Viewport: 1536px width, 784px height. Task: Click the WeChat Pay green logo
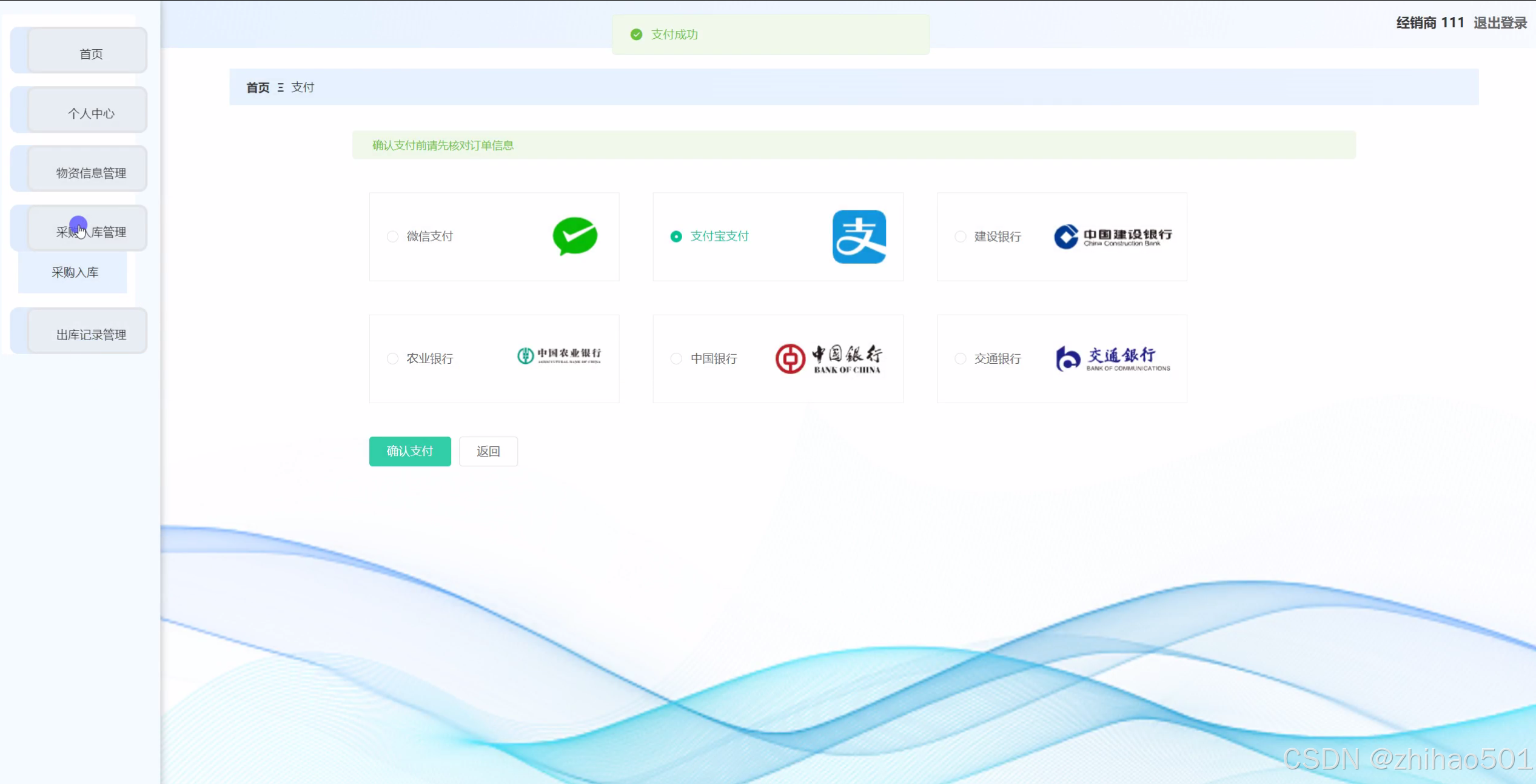[x=575, y=236]
